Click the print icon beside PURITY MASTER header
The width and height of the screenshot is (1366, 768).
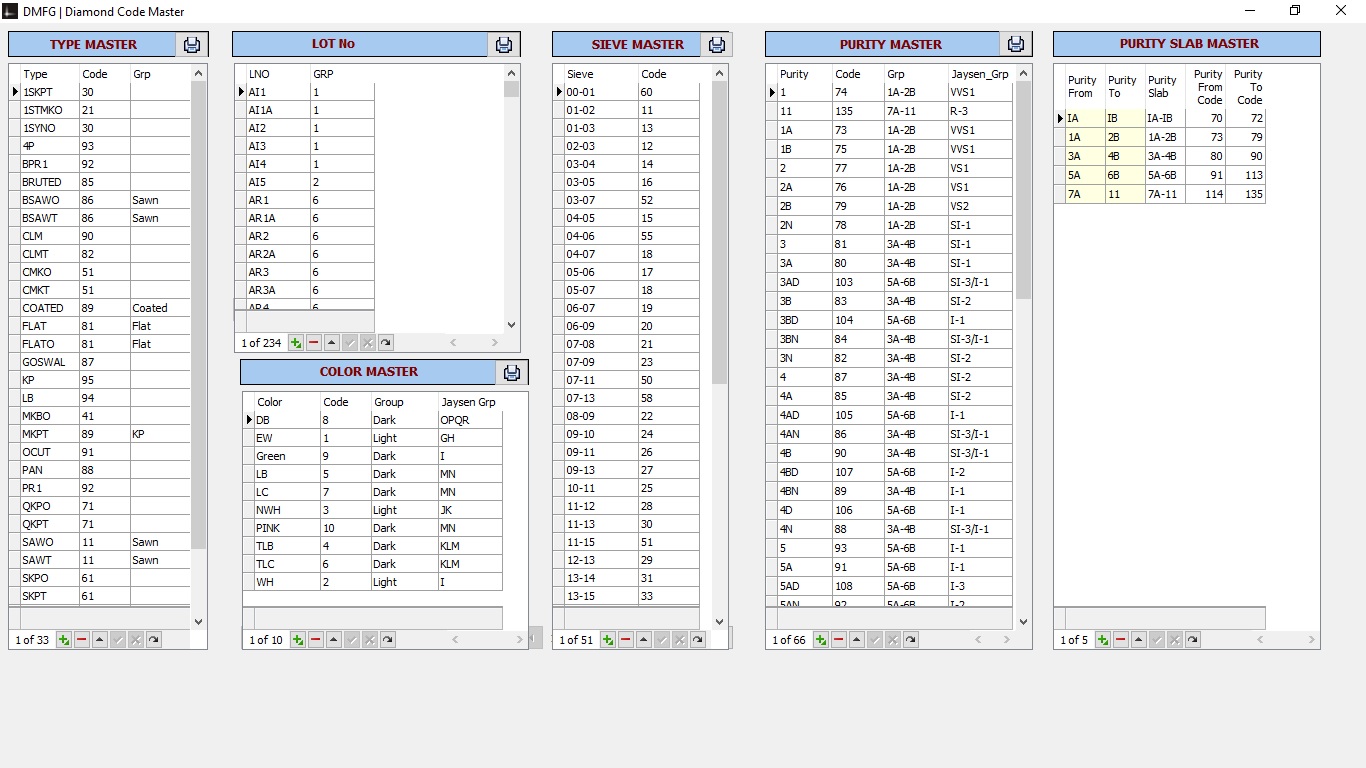click(x=1016, y=45)
